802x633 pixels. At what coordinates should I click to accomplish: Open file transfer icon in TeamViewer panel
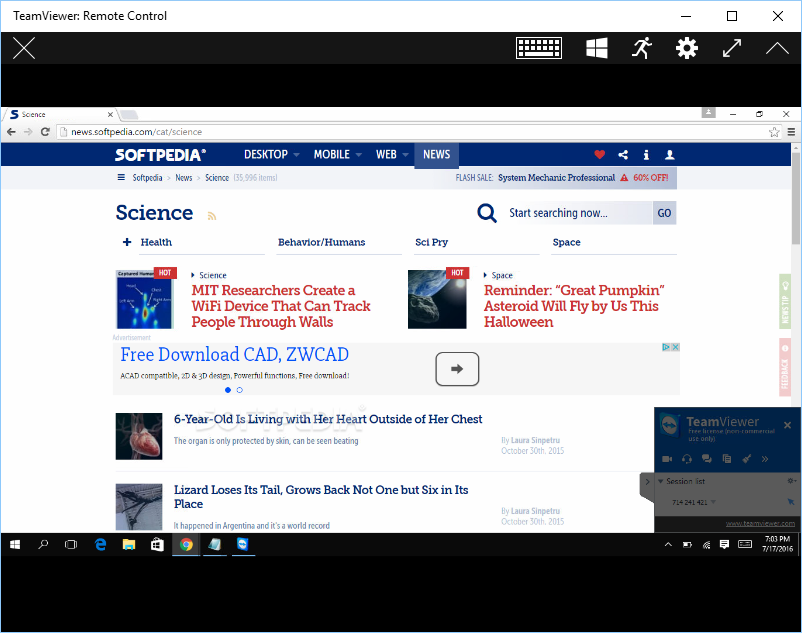click(726, 459)
